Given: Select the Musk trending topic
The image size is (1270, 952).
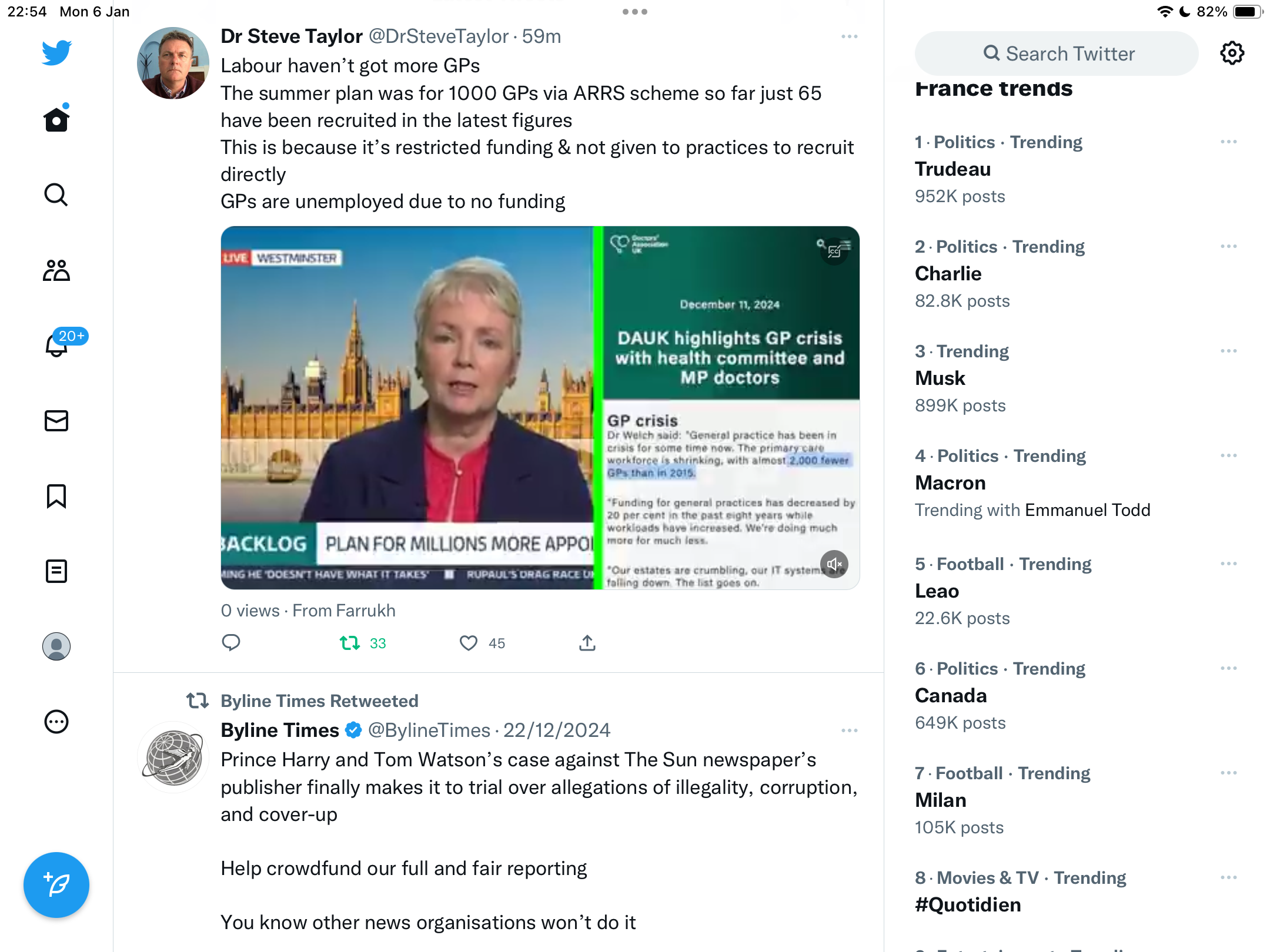Looking at the screenshot, I should [x=1077, y=378].
